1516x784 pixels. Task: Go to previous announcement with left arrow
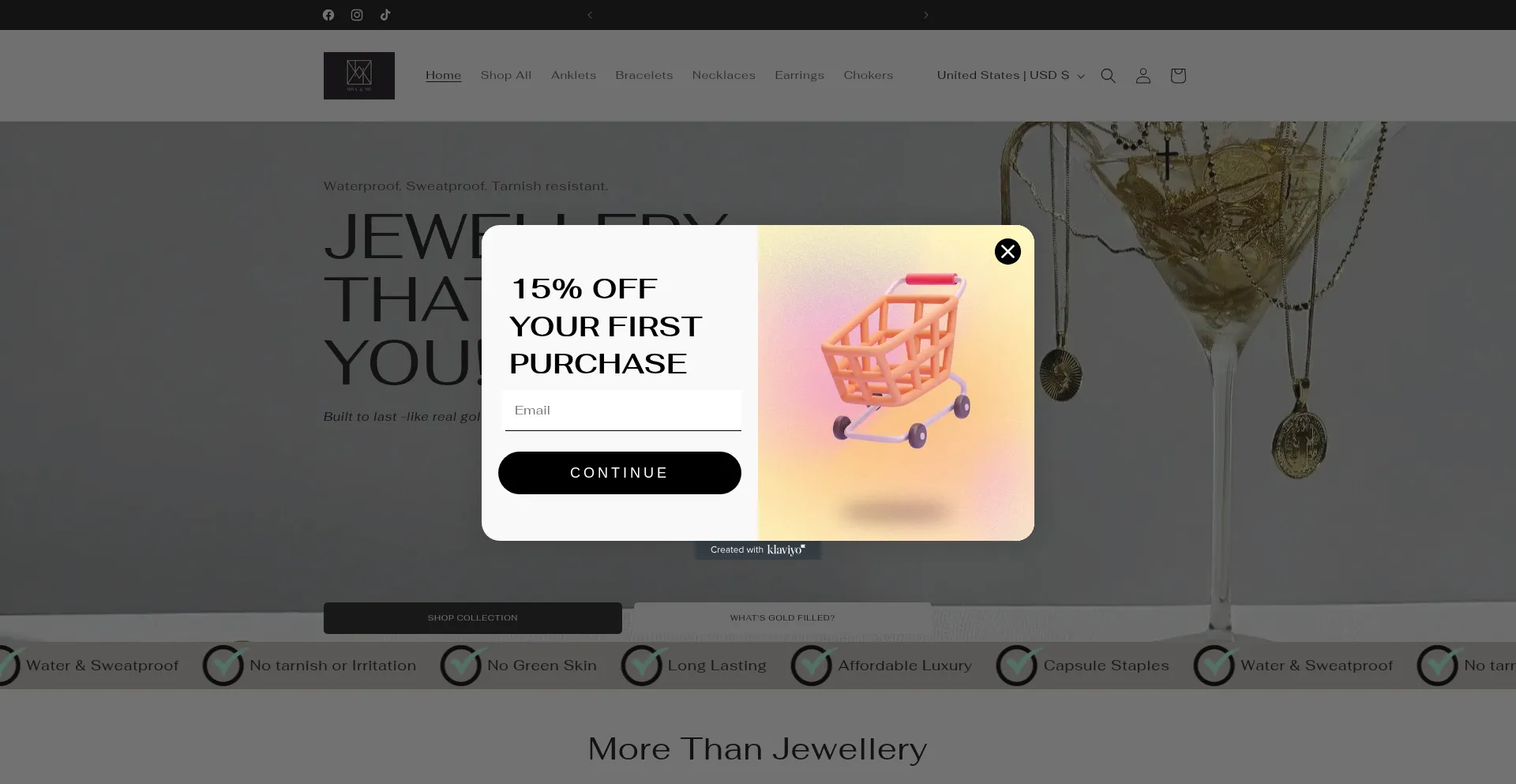(x=590, y=15)
